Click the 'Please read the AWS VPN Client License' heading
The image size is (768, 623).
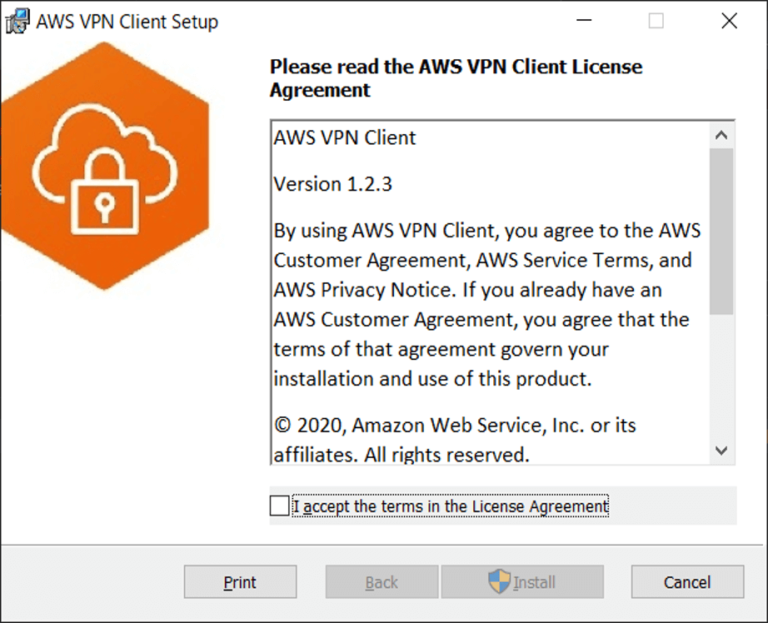pos(456,67)
